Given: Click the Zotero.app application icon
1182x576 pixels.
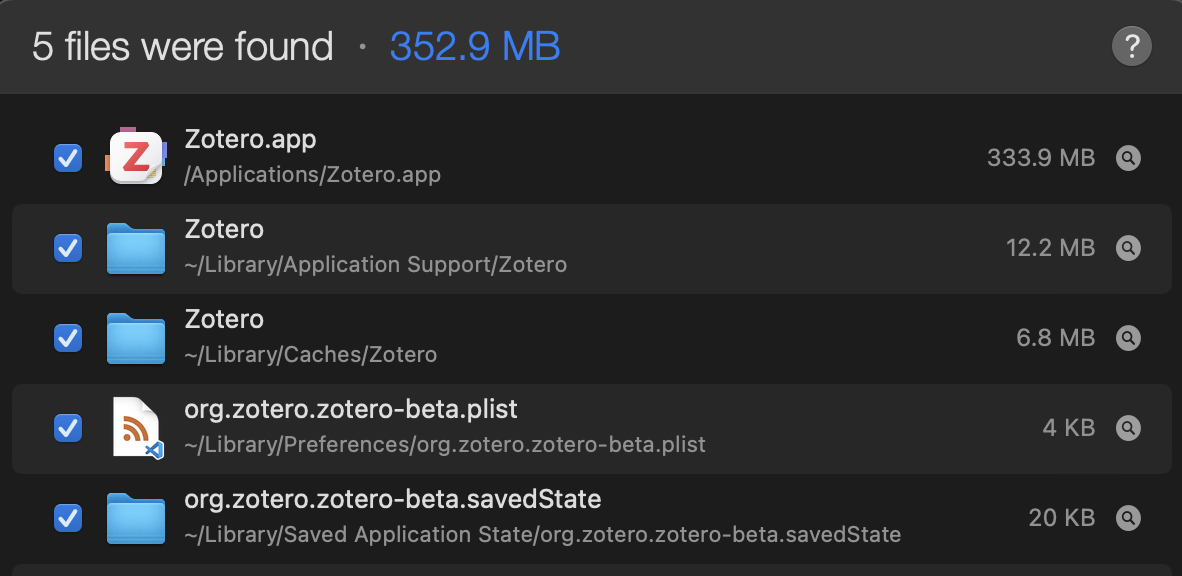Looking at the screenshot, I should [136, 157].
